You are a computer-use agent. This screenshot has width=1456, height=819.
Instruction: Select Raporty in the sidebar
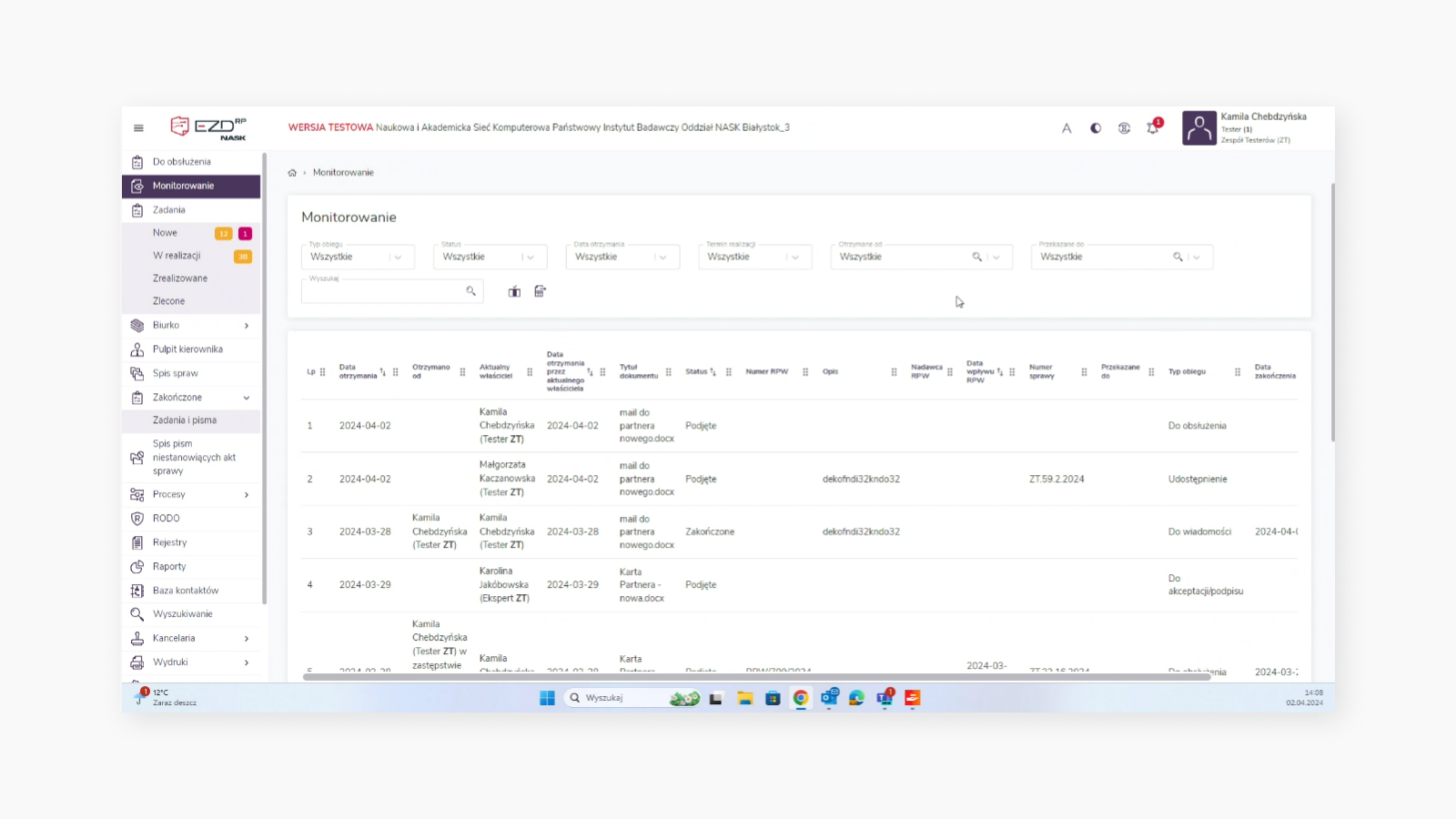tap(169, 567)
